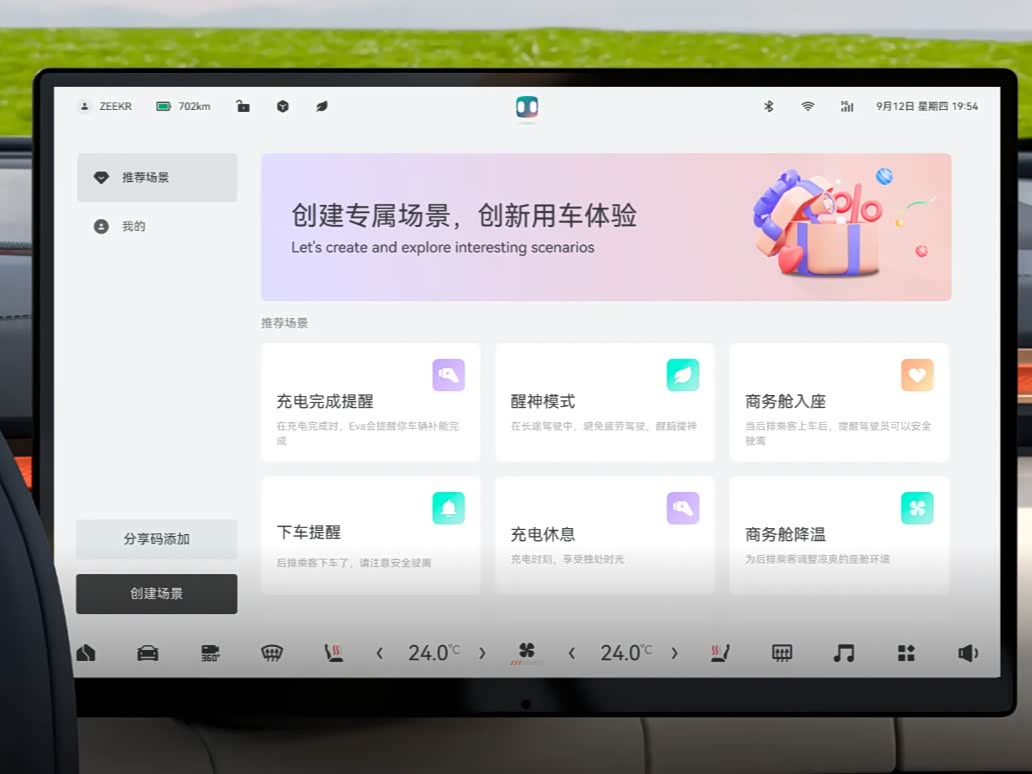The image size is (1032, 774).
Task: Open the music player from dock
Action: (844, 653)
